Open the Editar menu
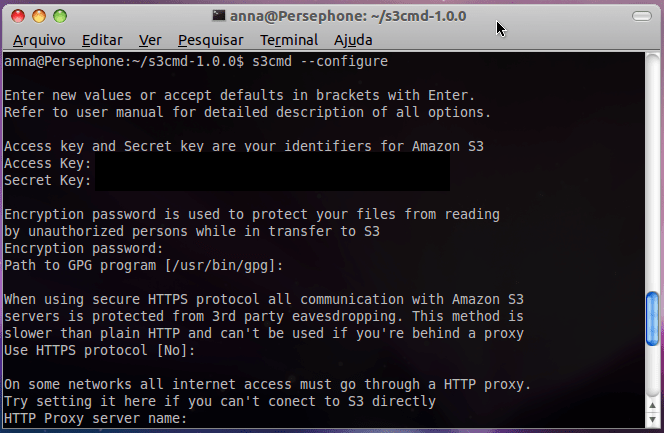664x433 pixels. coord(102,40)
